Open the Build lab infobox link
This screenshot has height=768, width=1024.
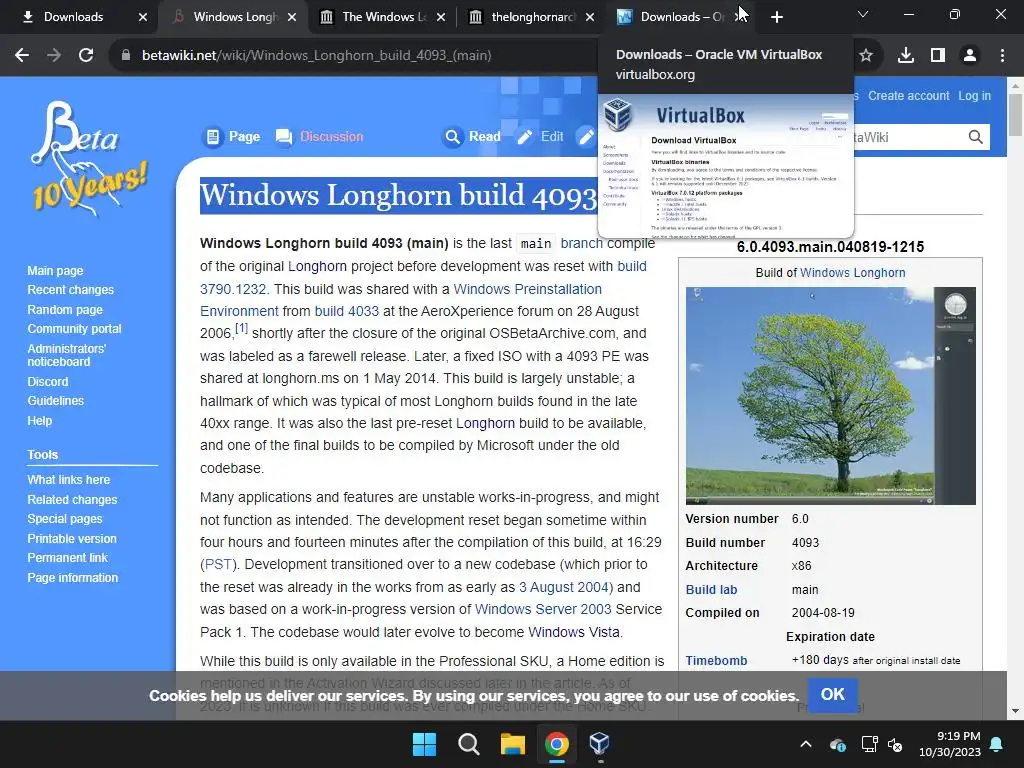click(711, 590)
